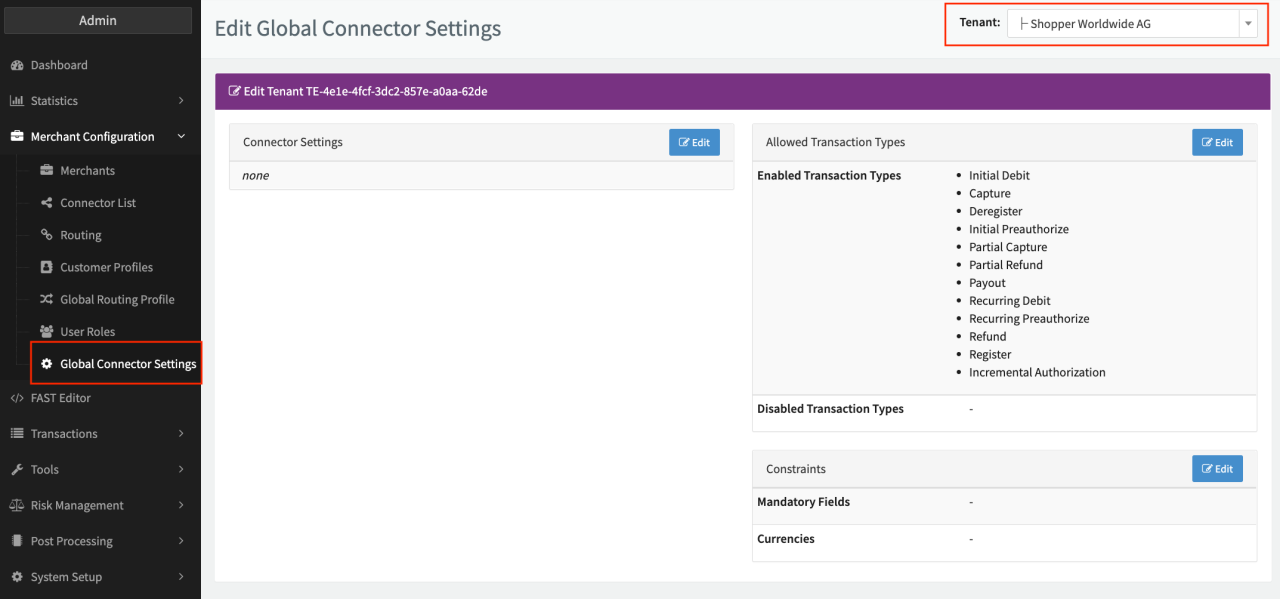Image resolution: width=1280 pixels, height=599 pixels.
Task: Click the Merchants briefcase icon
Action: [47, 171]
